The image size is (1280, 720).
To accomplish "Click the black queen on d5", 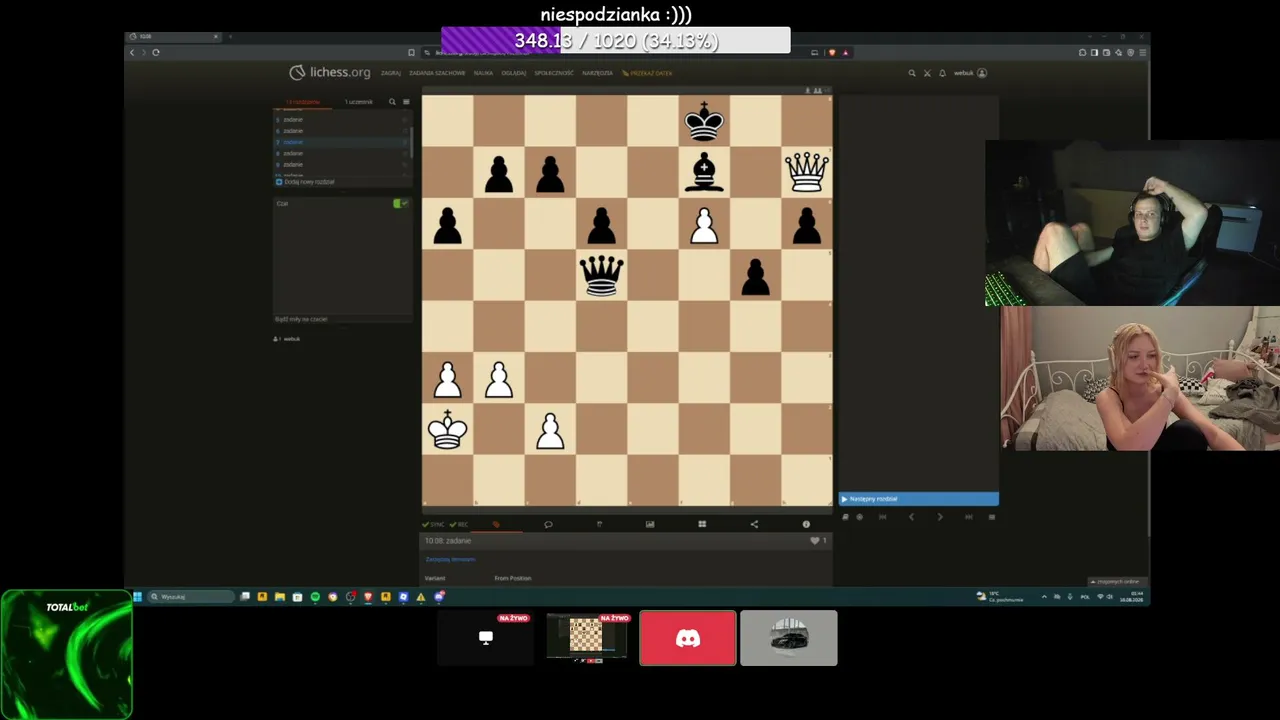I will tap(601, 274).
